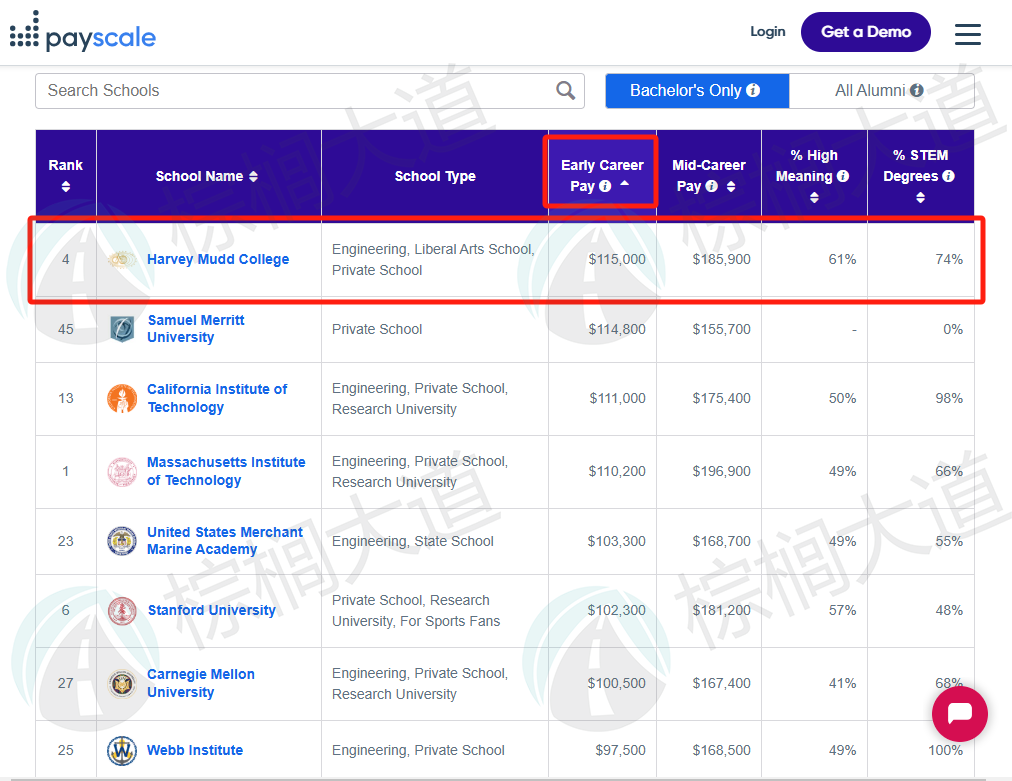Viewport: 1012px width, 781px height.
Task: Open Massachusetts Institute of Technology link
Action: coord(226,471)
